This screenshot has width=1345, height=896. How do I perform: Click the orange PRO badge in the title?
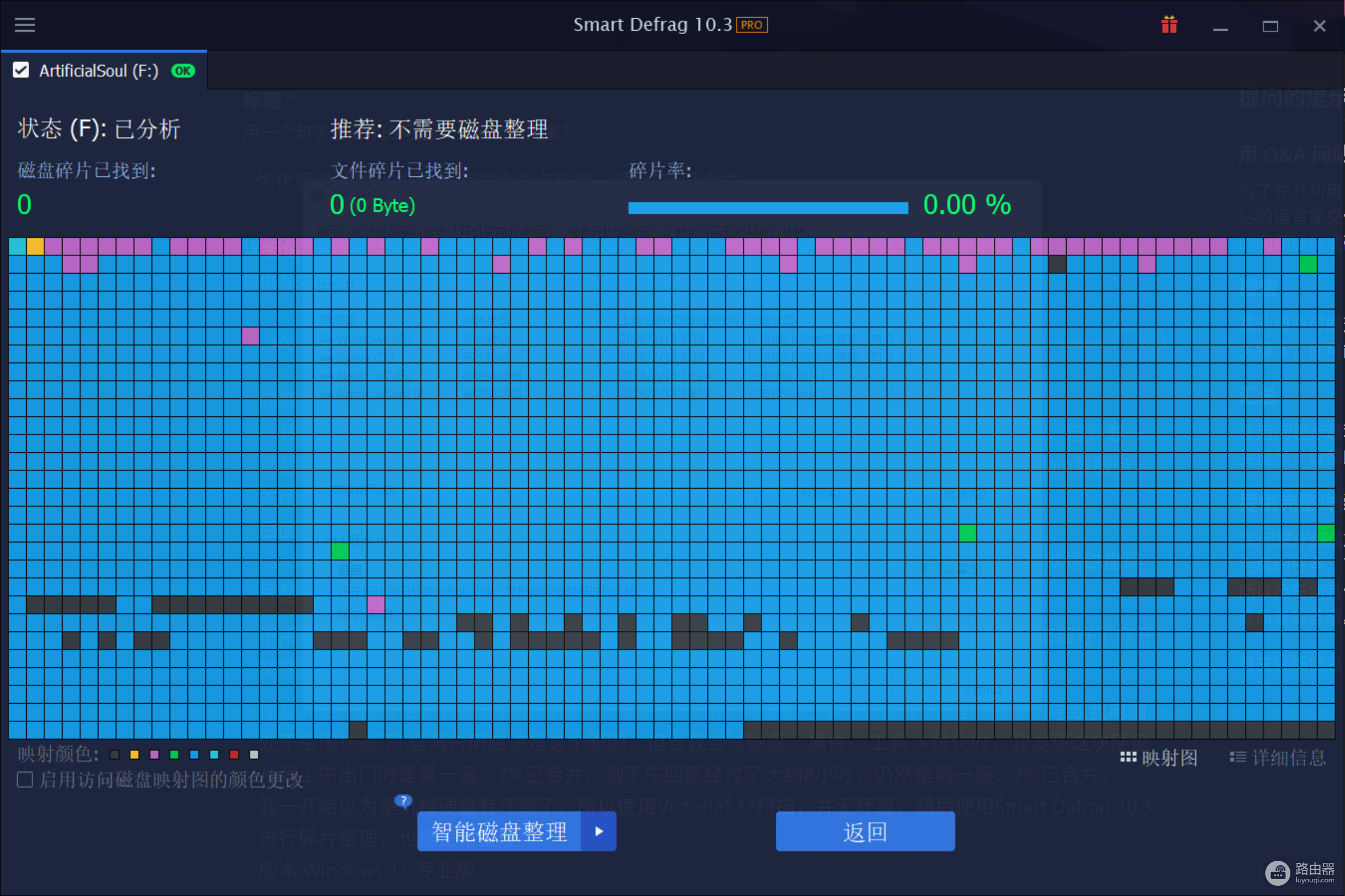tap(752, 25)
